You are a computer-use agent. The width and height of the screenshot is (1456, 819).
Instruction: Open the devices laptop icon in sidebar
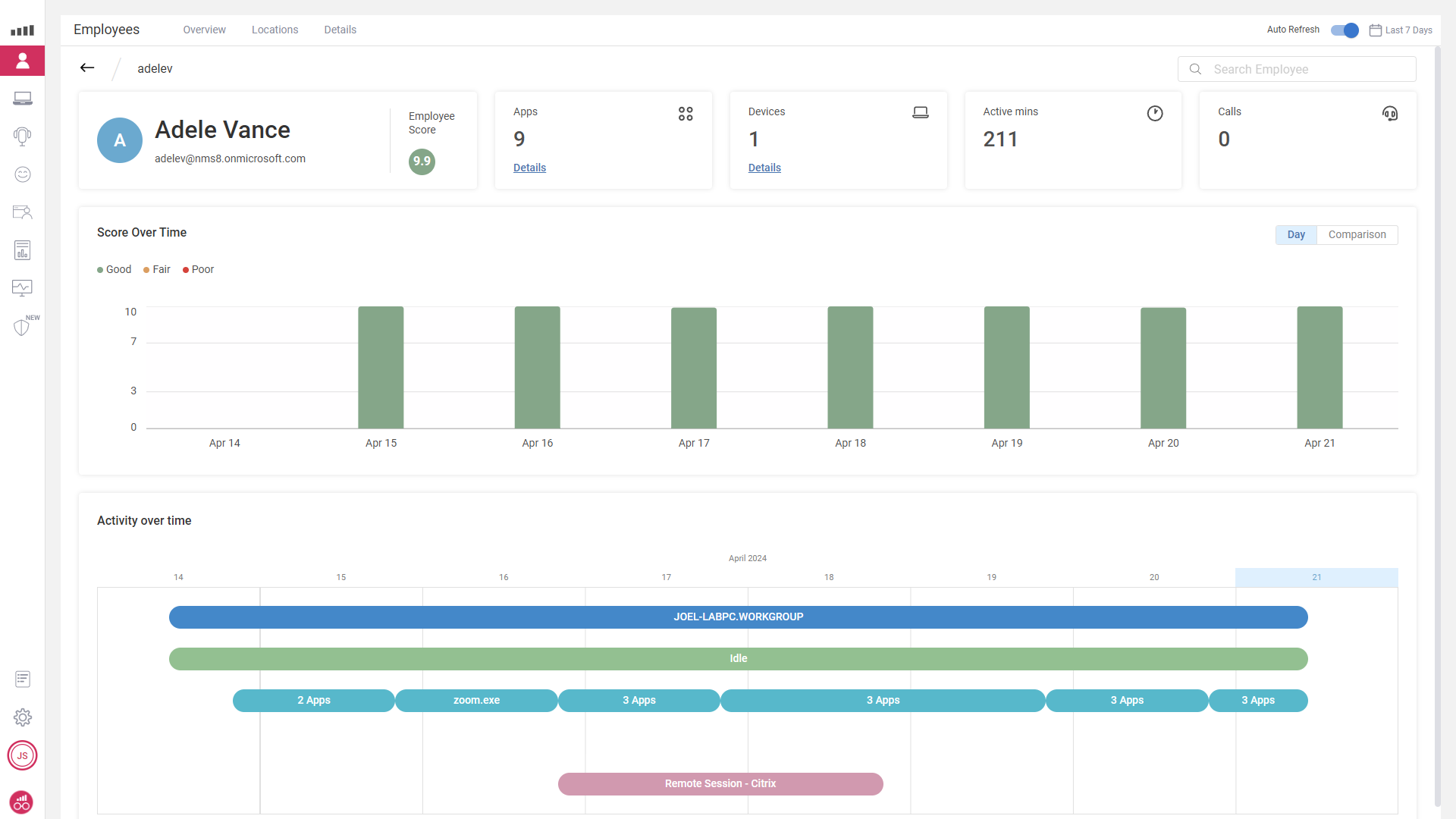23,99
